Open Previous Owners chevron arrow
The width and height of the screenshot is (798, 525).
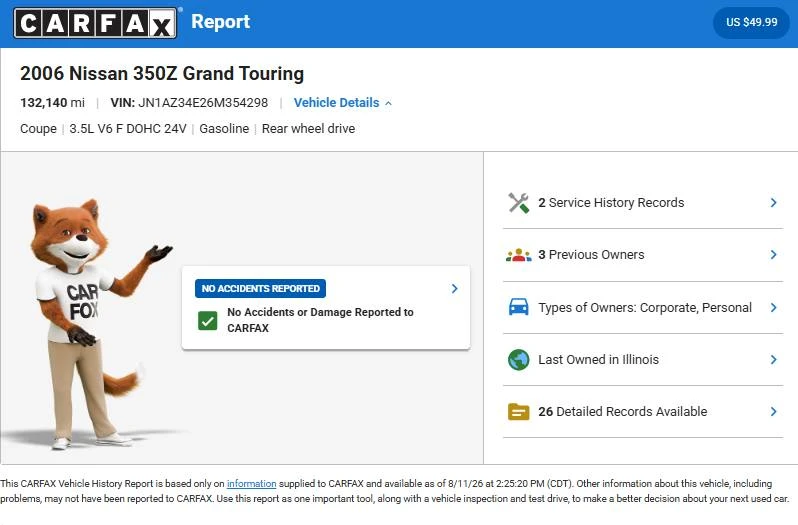tap(774, 254)
